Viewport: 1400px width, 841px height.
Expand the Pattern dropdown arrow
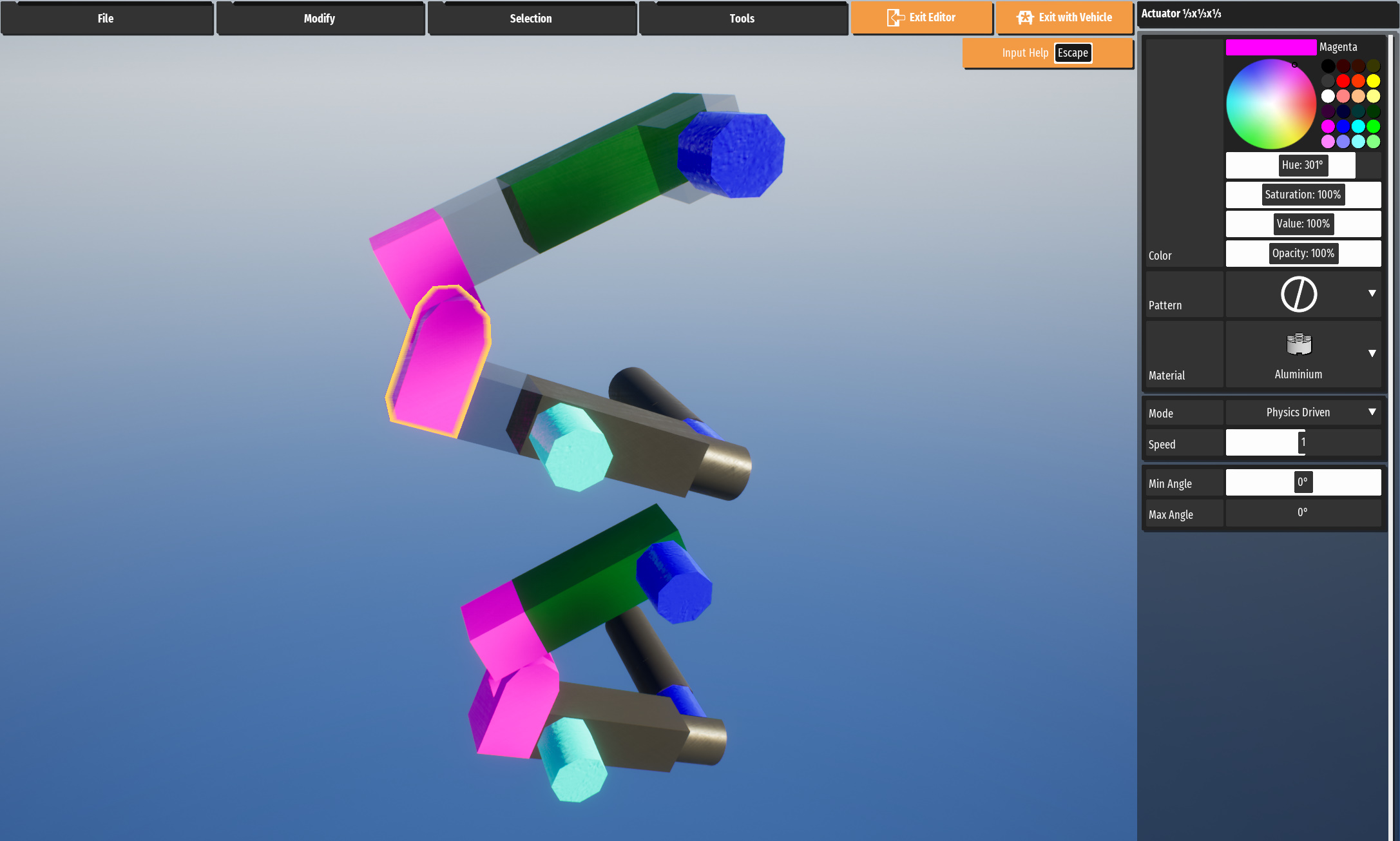click(1372, 293)
